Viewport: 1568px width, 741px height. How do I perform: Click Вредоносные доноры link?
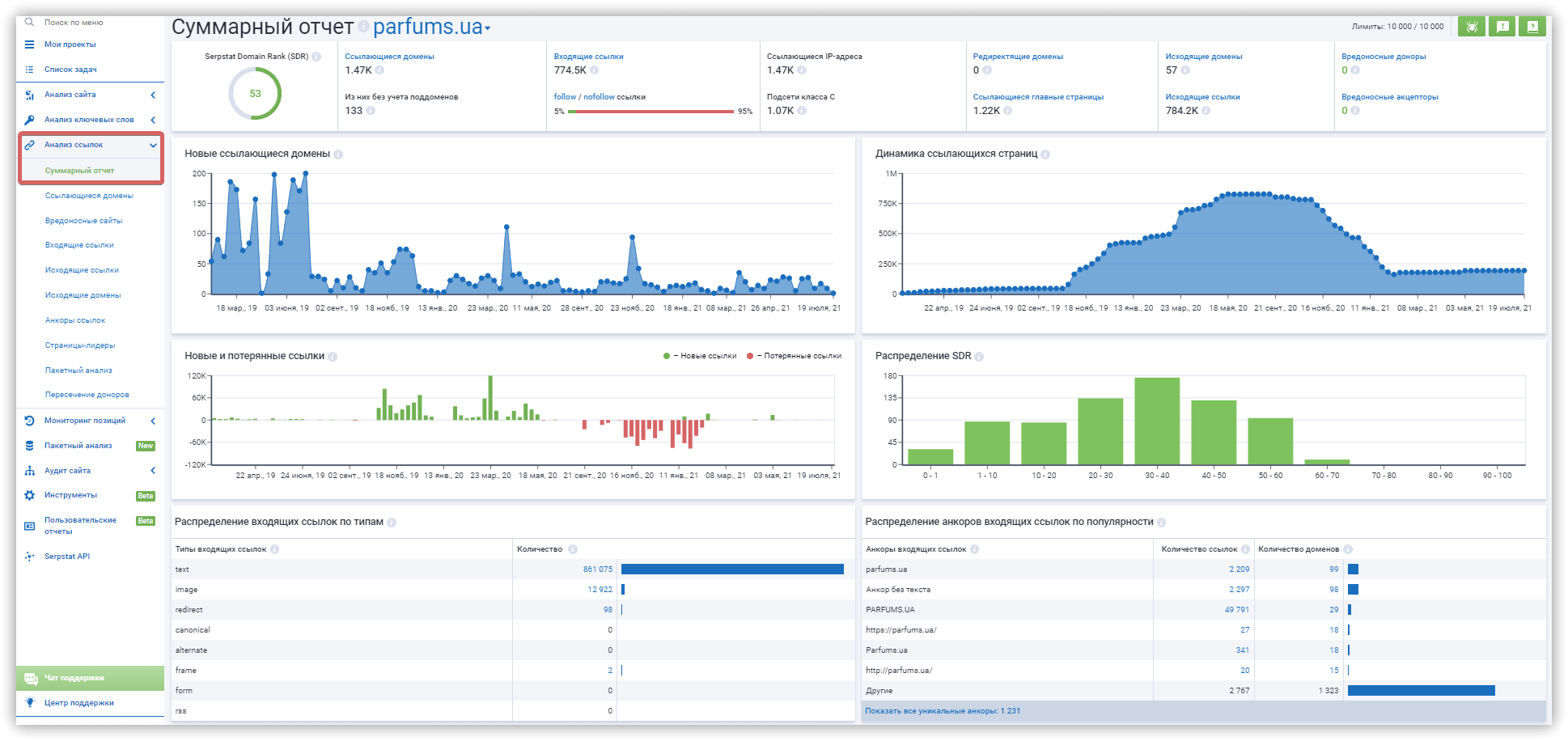point(1384,57)
